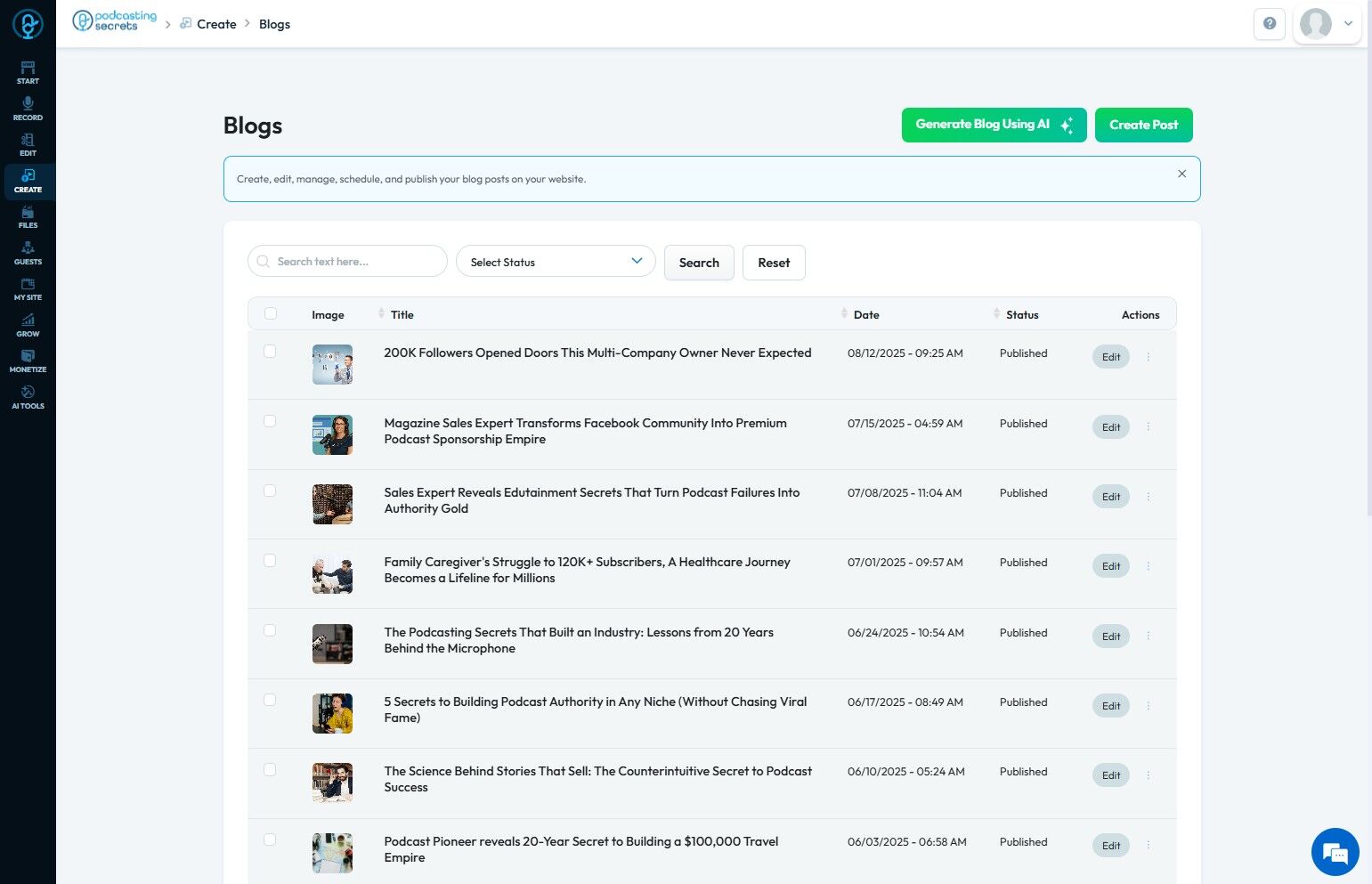Image resolution: width=1372 pixels, height=884 pixels.
Task: Click the Create breadcrumb item
Action: [x=216, y=24]
